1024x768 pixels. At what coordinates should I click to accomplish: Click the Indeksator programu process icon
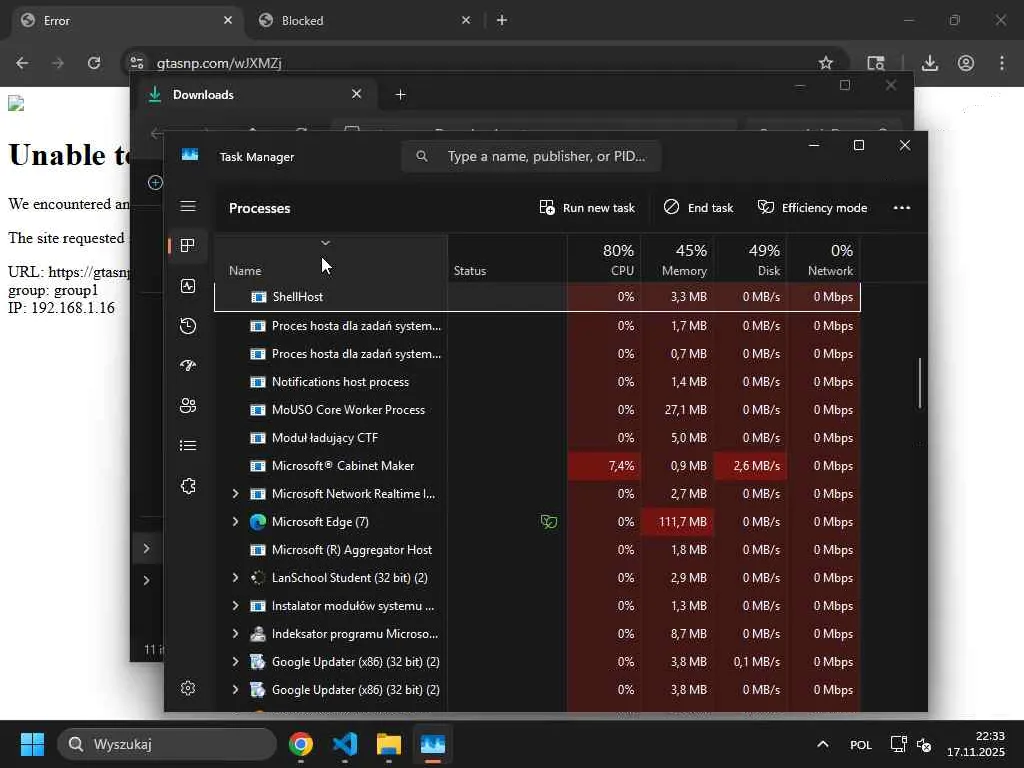point(258,634)
